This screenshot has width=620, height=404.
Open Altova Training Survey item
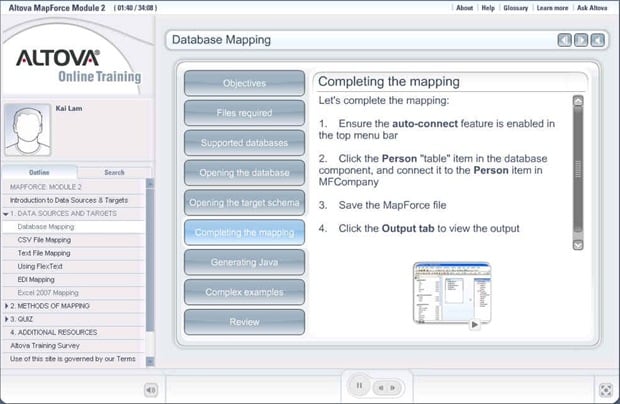point(74,345)
